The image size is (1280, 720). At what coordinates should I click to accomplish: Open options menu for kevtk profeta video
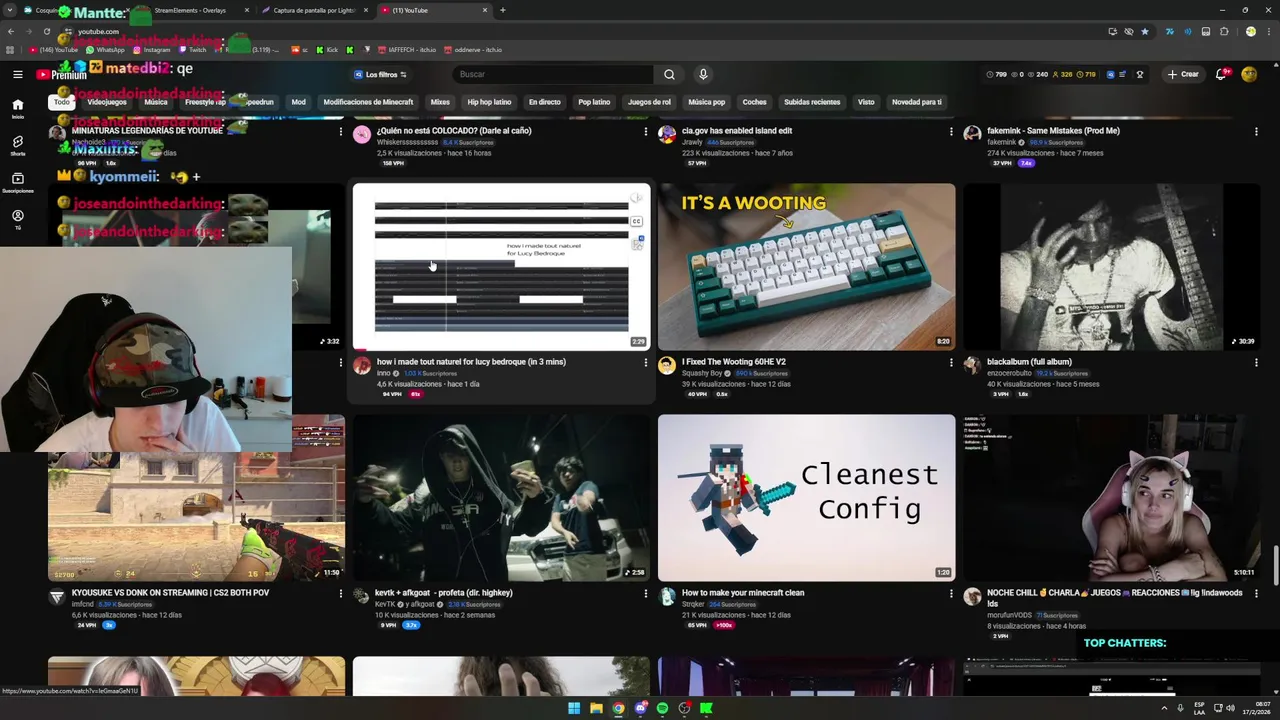(x=645, y=593)
